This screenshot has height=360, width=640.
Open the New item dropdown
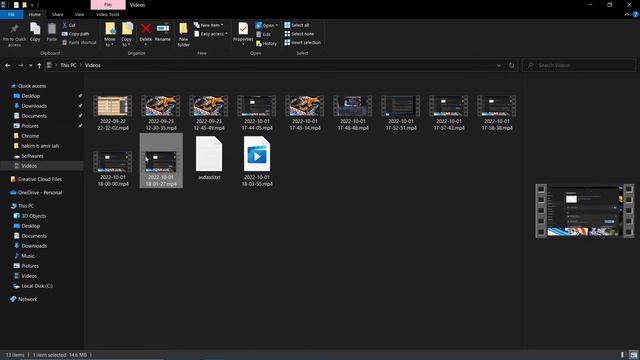pyautogui.click(x=209, y=25)
